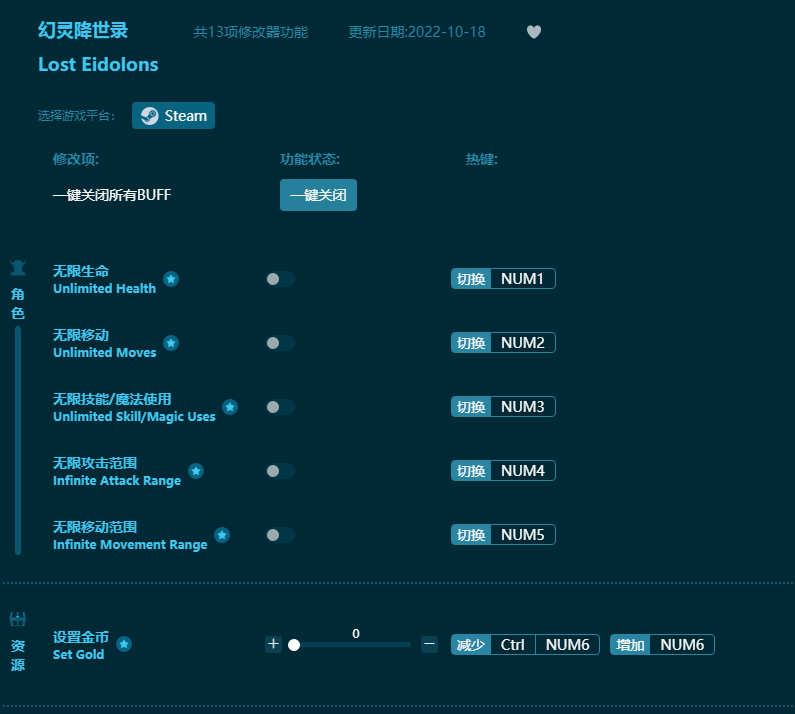795x714 pixels.
Task: Click the minus button for Set Gold
Action: click(x=429, y=644)
